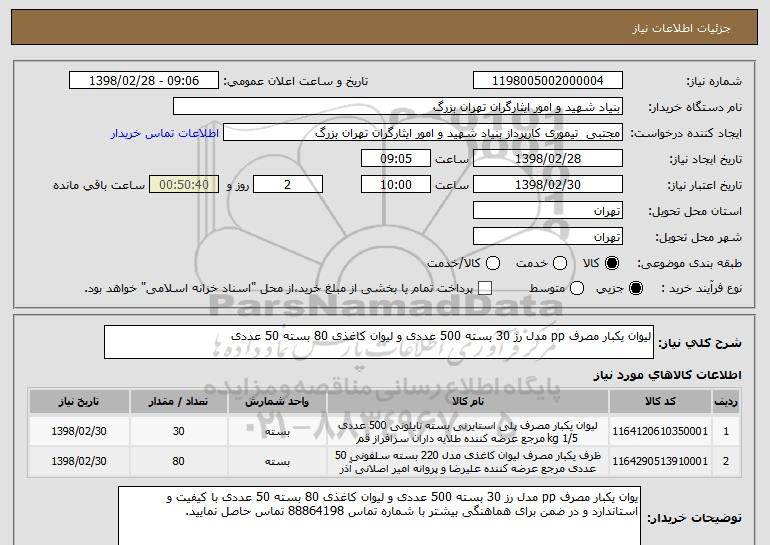Click the جزئیات اطلاعات نیاز header title

click(681, 28)
